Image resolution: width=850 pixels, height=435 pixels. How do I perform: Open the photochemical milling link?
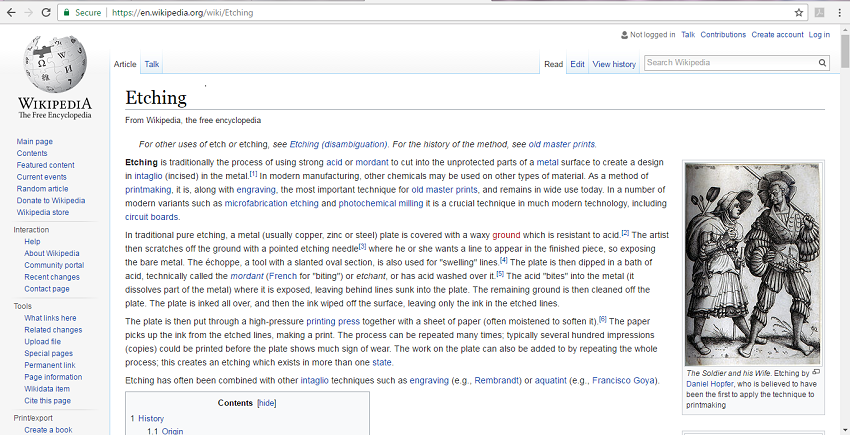381,203
